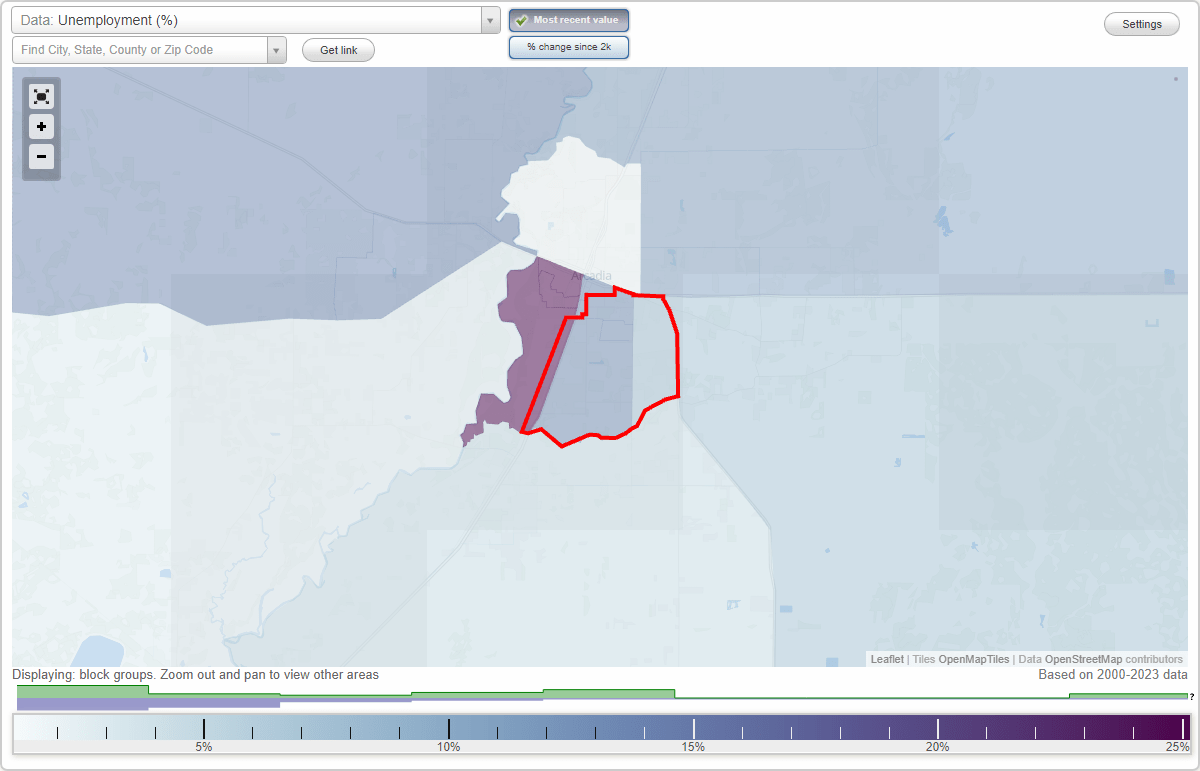The width and height of the screenshot is (1200, 771).
Task: Click the fit-to-extent map control
Action: (41, 96)
